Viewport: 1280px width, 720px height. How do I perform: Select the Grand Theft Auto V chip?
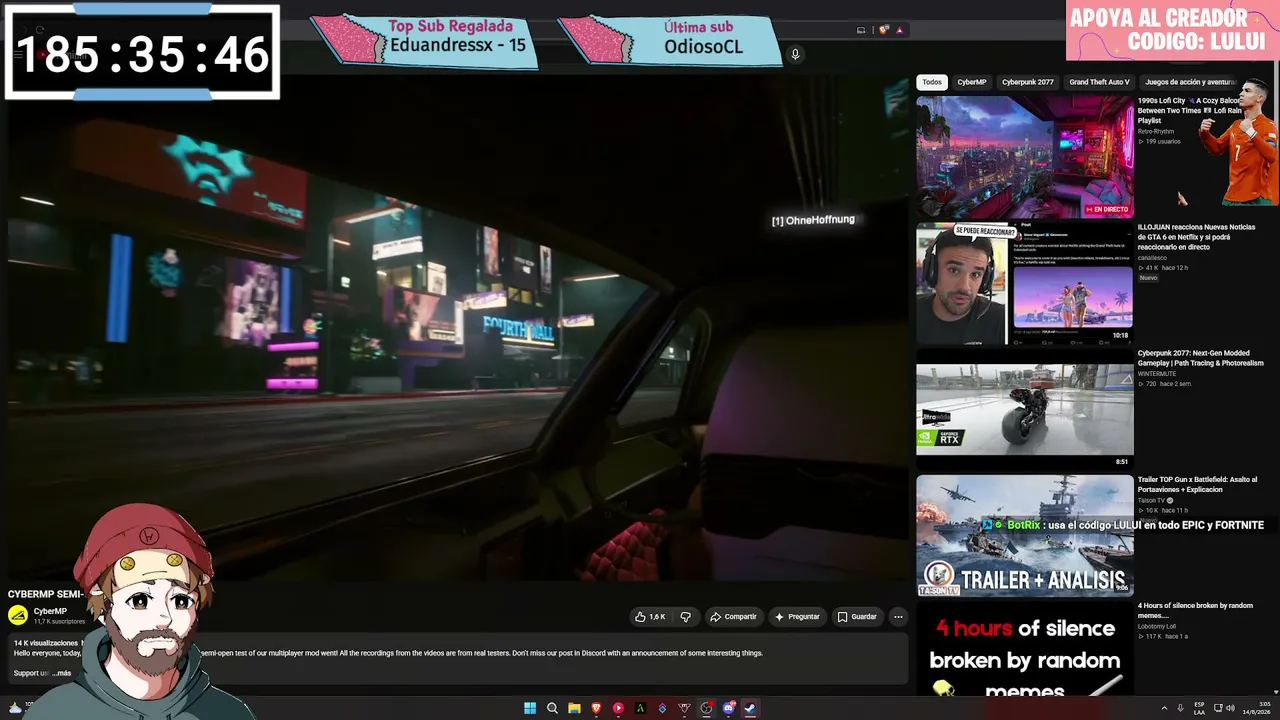[x=1099, y=82]
